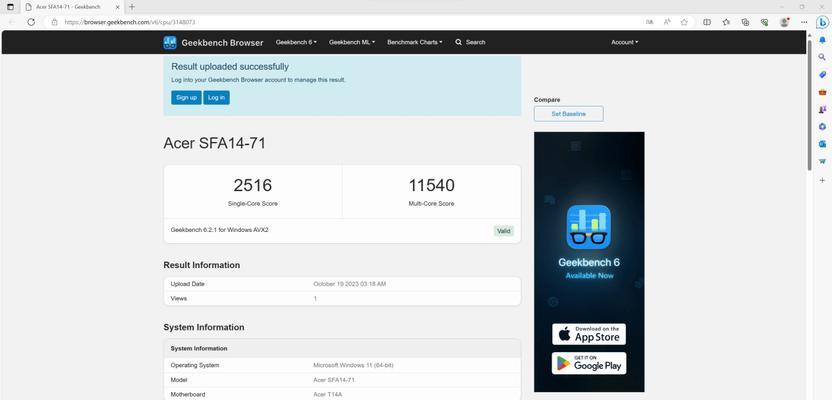The height and width of the screenshot is (400, 832).
Task: Expand the Geekbench ML dropdown menu
Action: 352,42
